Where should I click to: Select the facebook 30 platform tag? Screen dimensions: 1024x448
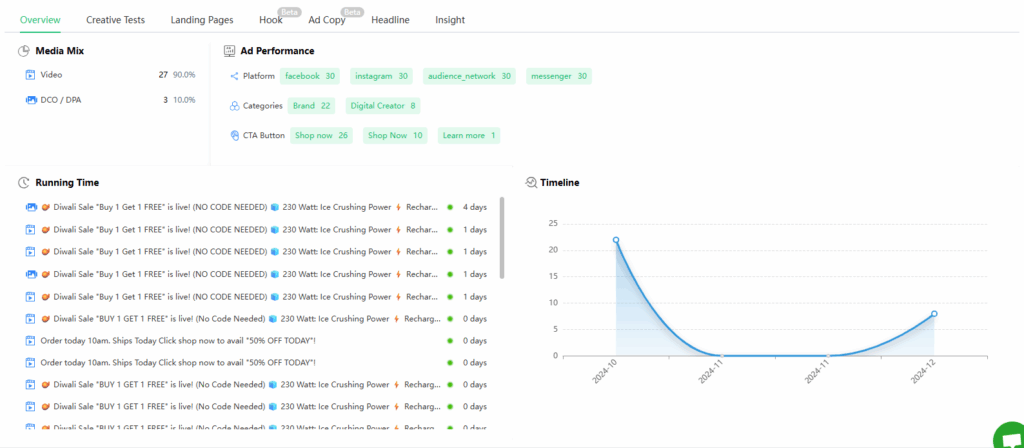310,76
